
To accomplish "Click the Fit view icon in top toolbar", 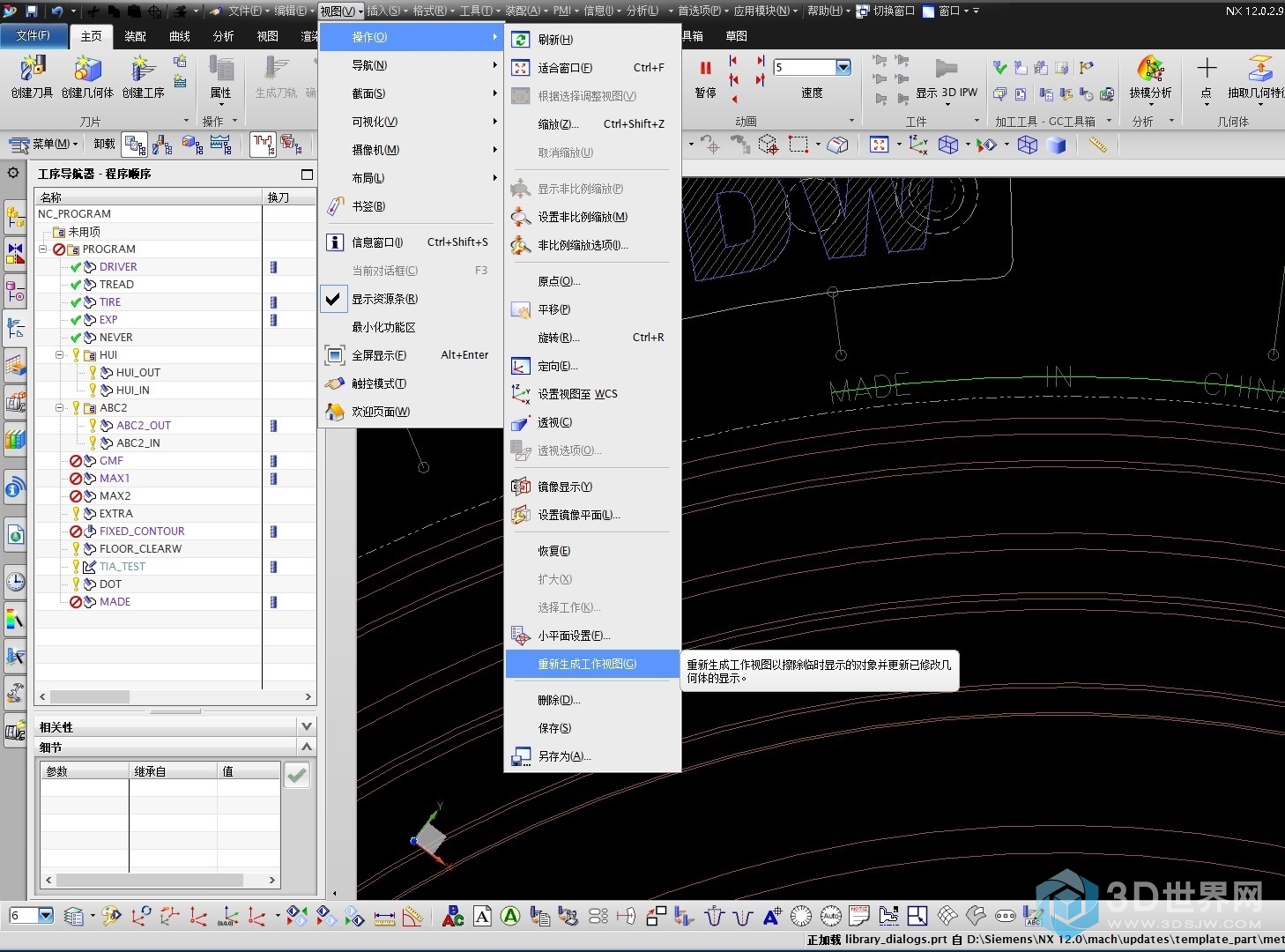I will click(879, 145).
